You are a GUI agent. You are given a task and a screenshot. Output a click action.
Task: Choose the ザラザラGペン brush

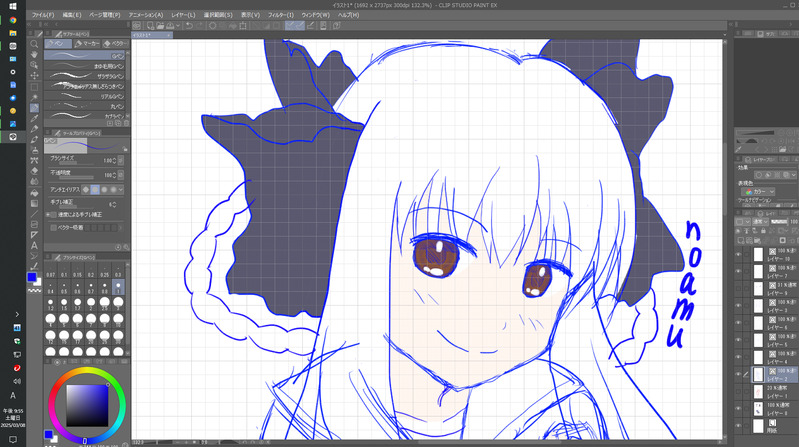(x=85, y=76)
